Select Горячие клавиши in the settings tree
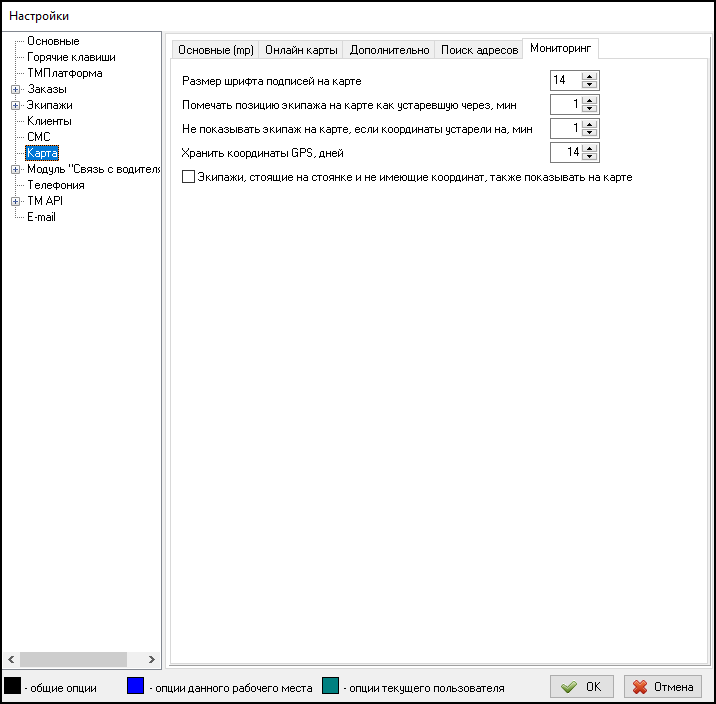The height and width of the screenshot is (704, 716). pyautogui.click(x=71, y=57)
